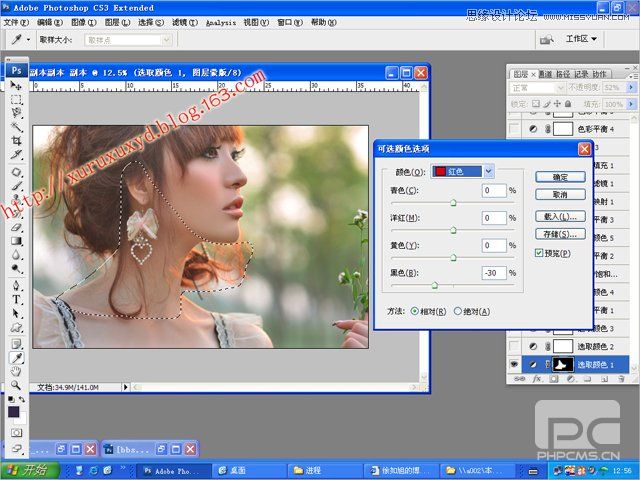Select the Lasso tool
Screen dimensions: 640x480
[x=16, y=113]
